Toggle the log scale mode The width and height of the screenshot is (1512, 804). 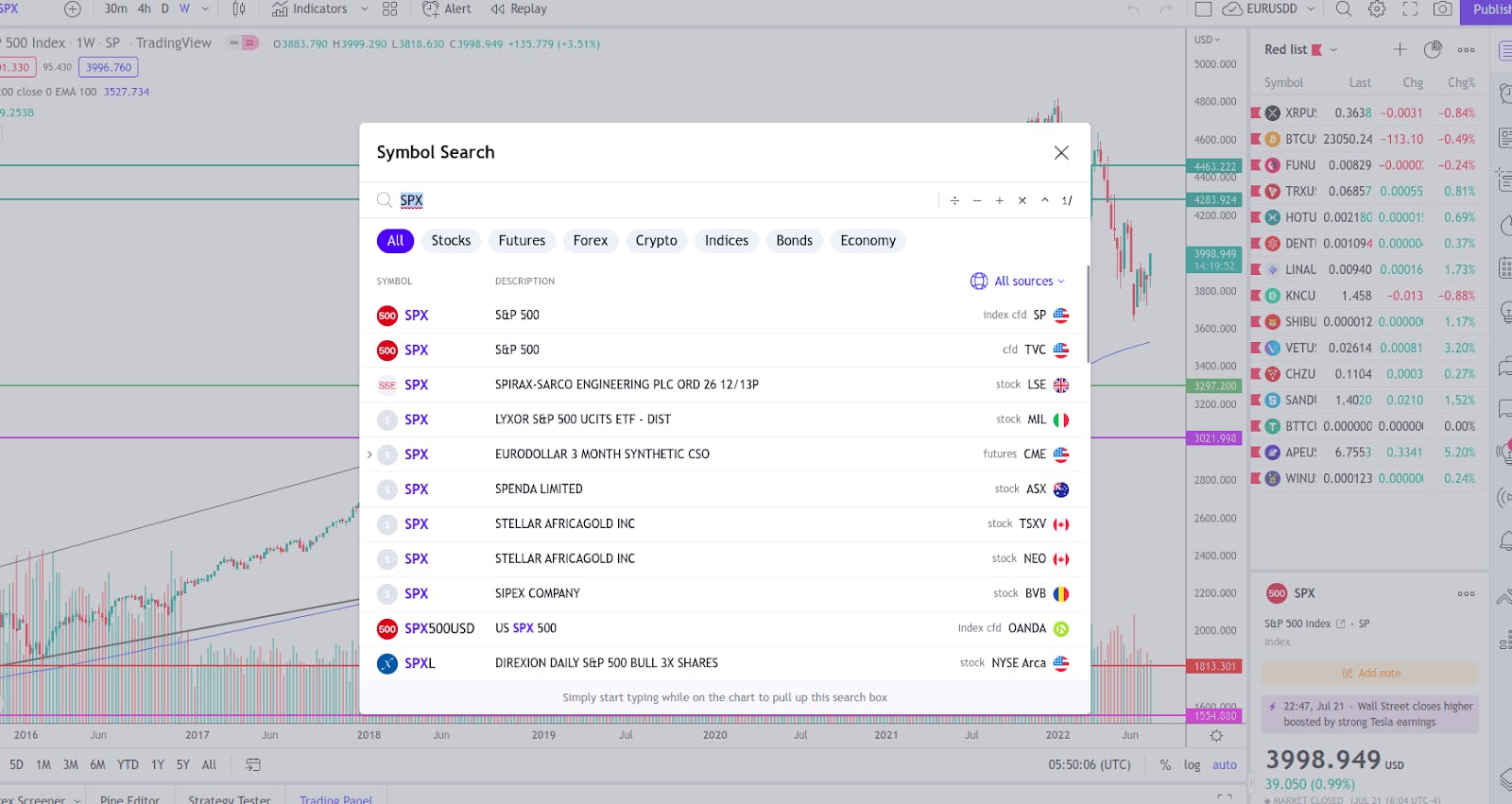point(1192,764)
